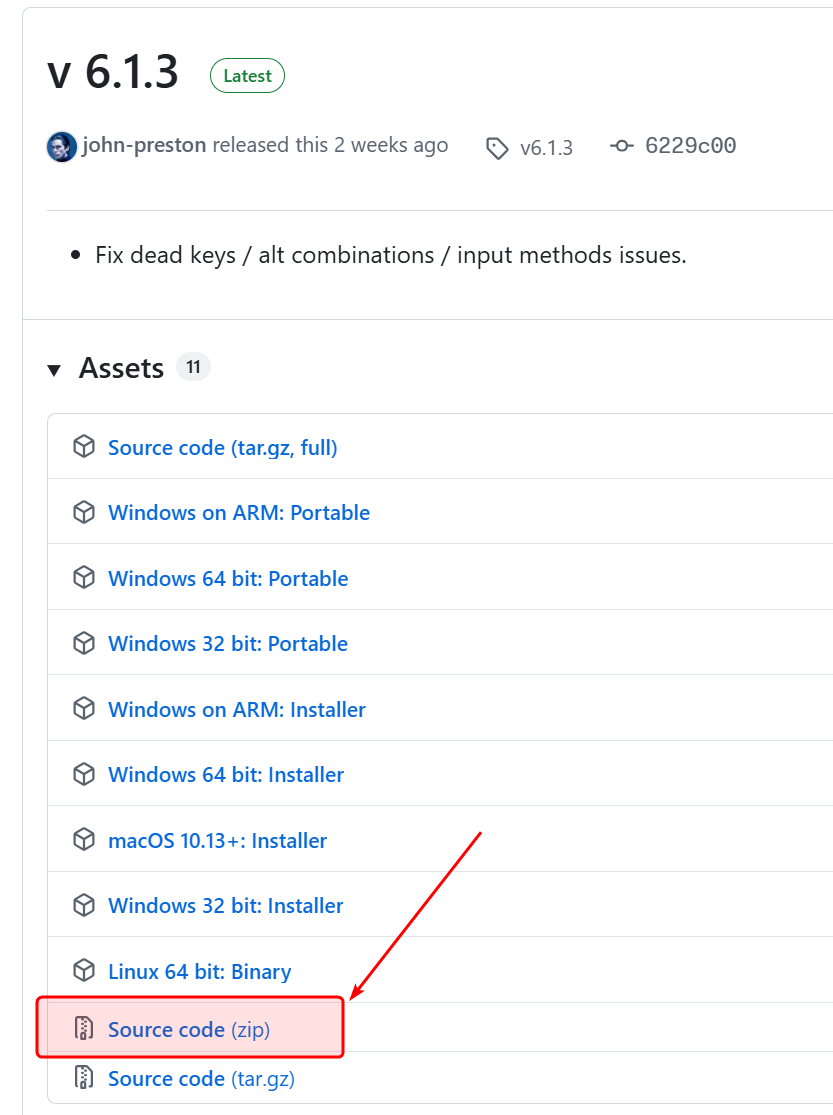This screenshot has width=833, height=1115.
Task: Open commit 6229c00
Action: click(x=690, y=146)
